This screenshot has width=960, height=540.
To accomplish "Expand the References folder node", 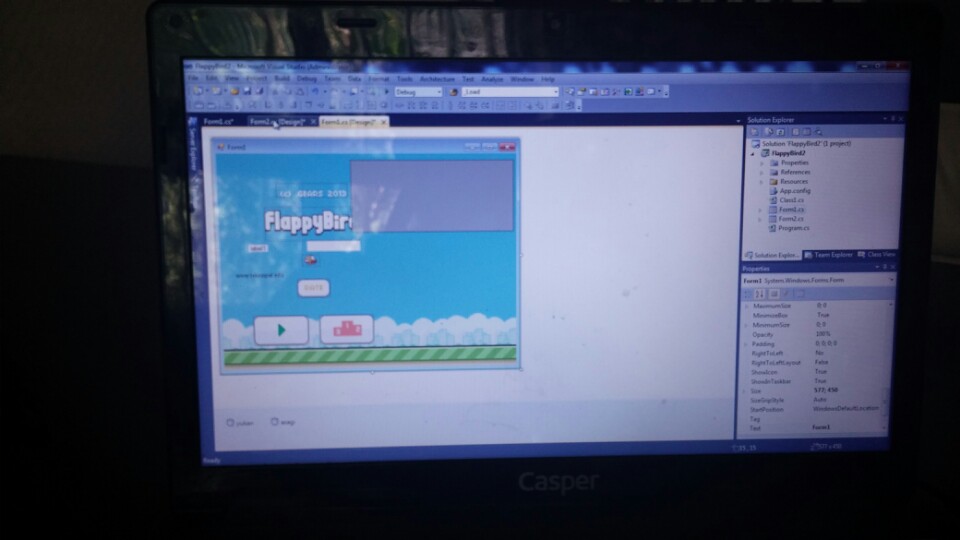I will (x=762, y=173).
